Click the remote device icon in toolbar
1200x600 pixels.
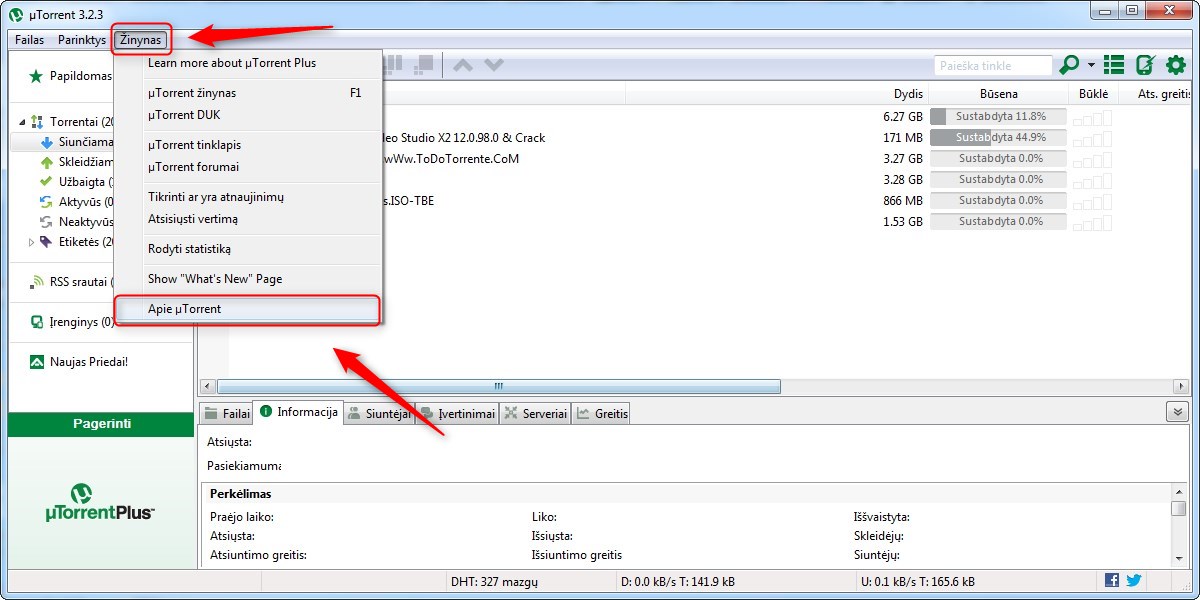(x=1145, y=65)
